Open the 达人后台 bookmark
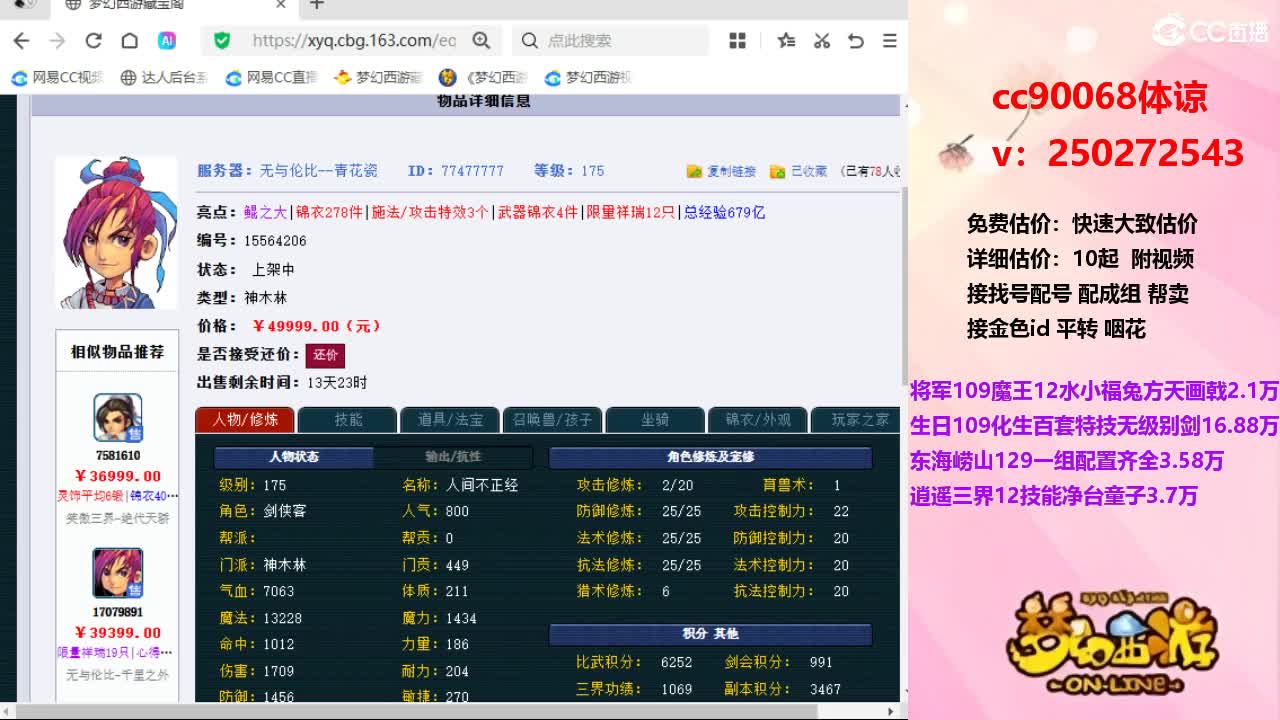This screenshot has height=720, width=1280. [x=164, y=78]
